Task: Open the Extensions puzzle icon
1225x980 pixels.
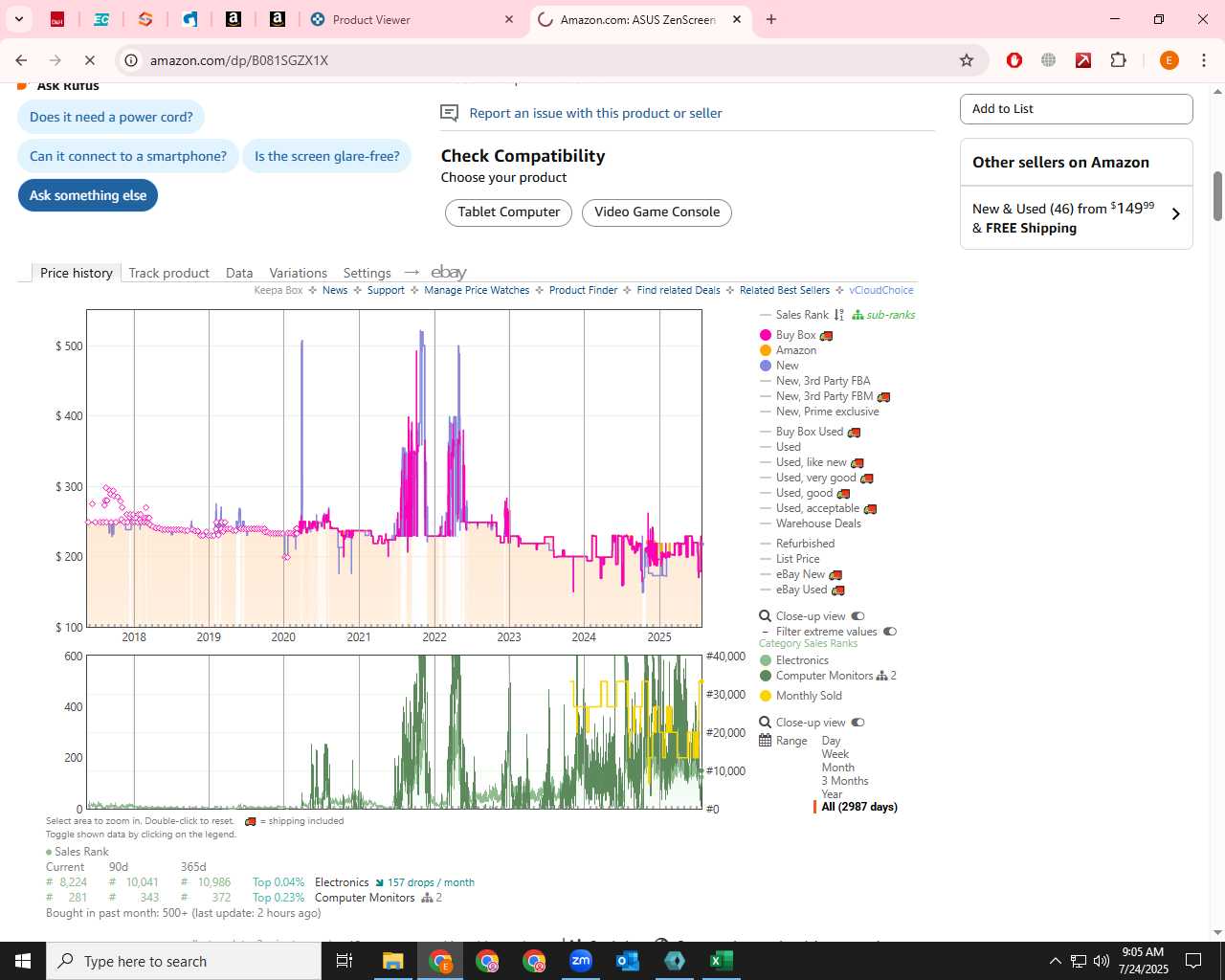Action: [1118, 60]
